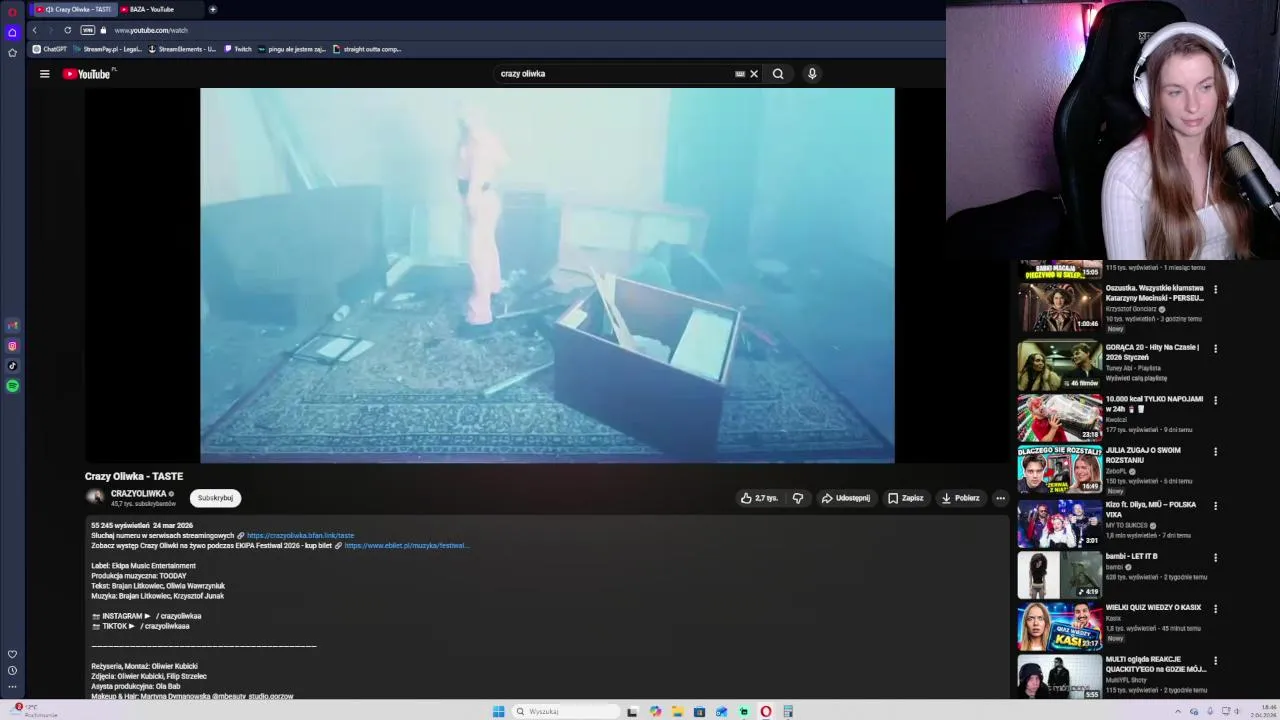Open TikTok in Opera sidebar
1280x720 pixels.
[x=12, y=366]
